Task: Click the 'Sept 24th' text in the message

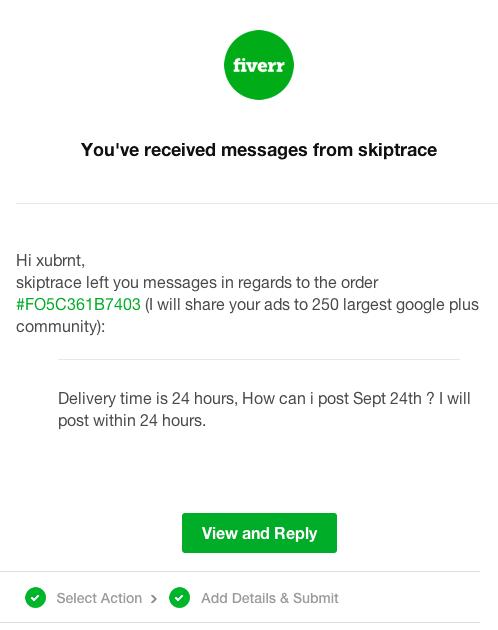Action: point(387,399)
